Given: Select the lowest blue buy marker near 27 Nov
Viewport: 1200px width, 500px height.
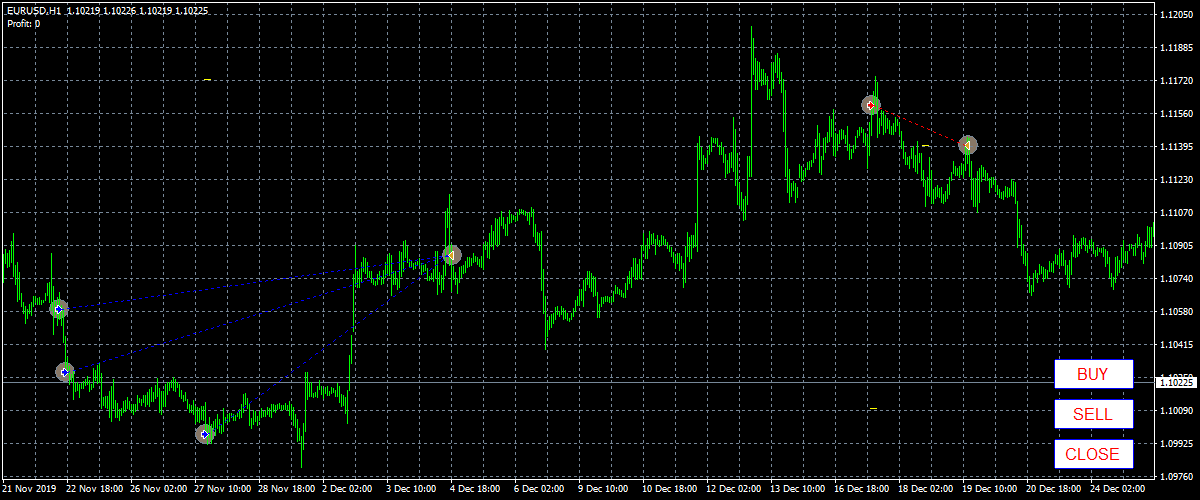Looking at the screenshot, I should click(204, 434).
